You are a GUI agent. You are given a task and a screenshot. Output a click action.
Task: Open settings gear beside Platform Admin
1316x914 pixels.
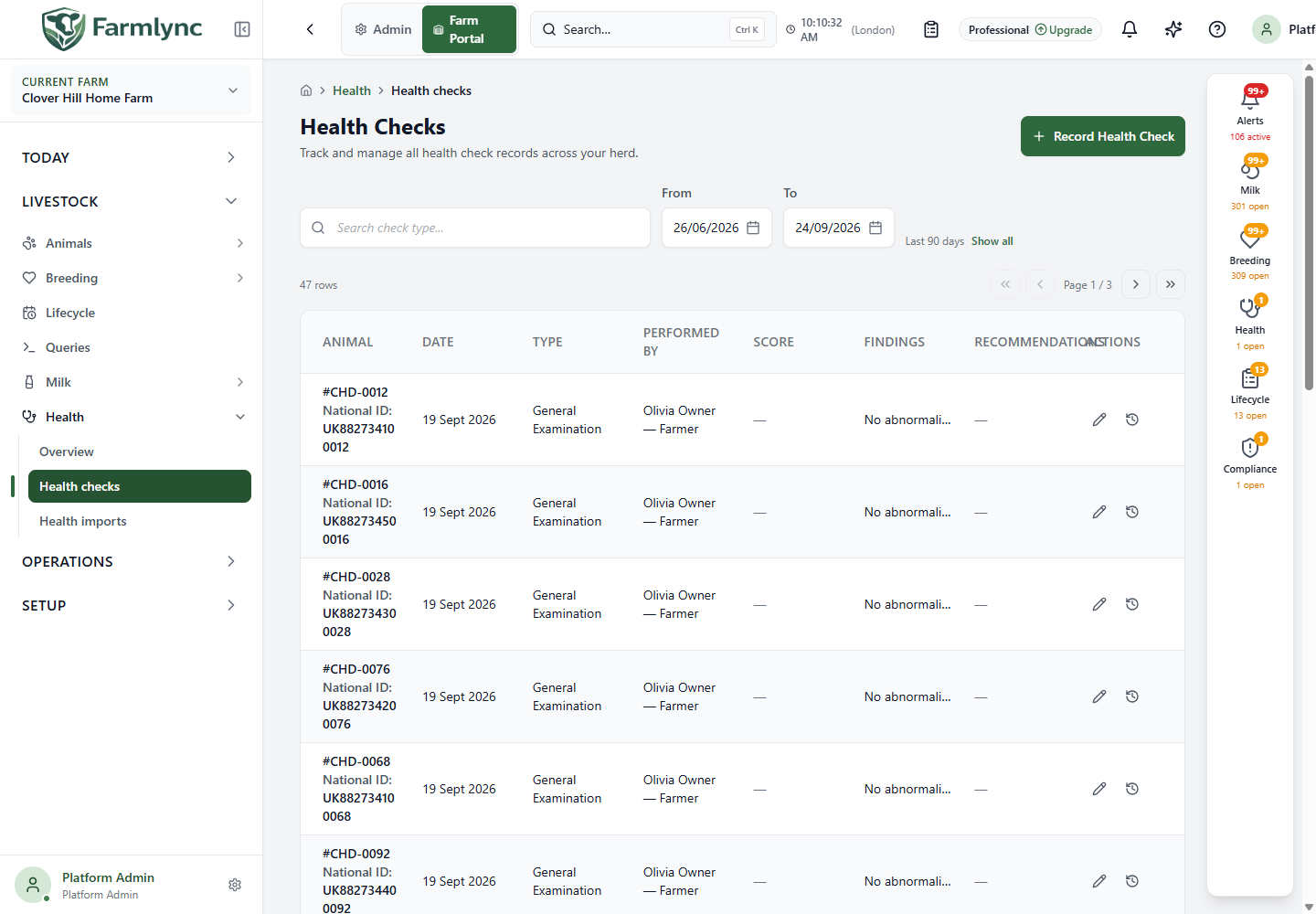pos(235,885)
